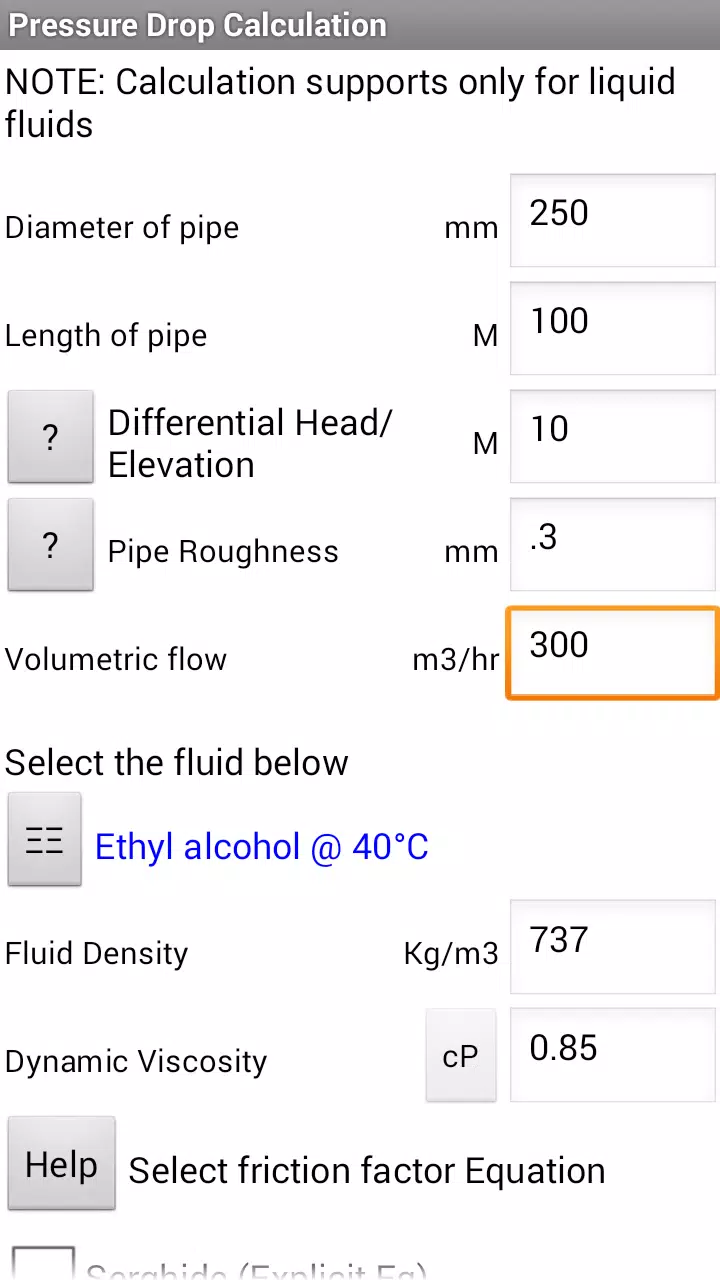
Task: Edit the Length of pipe value
Action: (x=613, y=328)
